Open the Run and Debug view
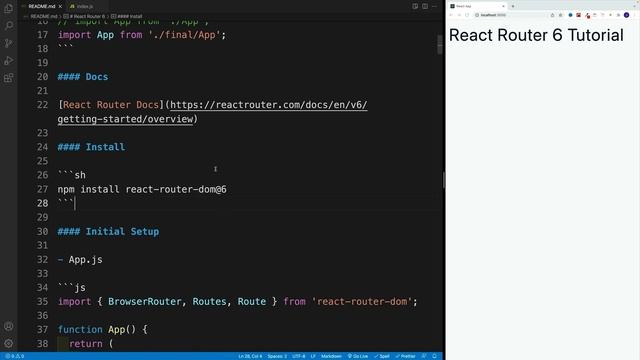The width and height of the screenshot is (640, 360). 9,61
